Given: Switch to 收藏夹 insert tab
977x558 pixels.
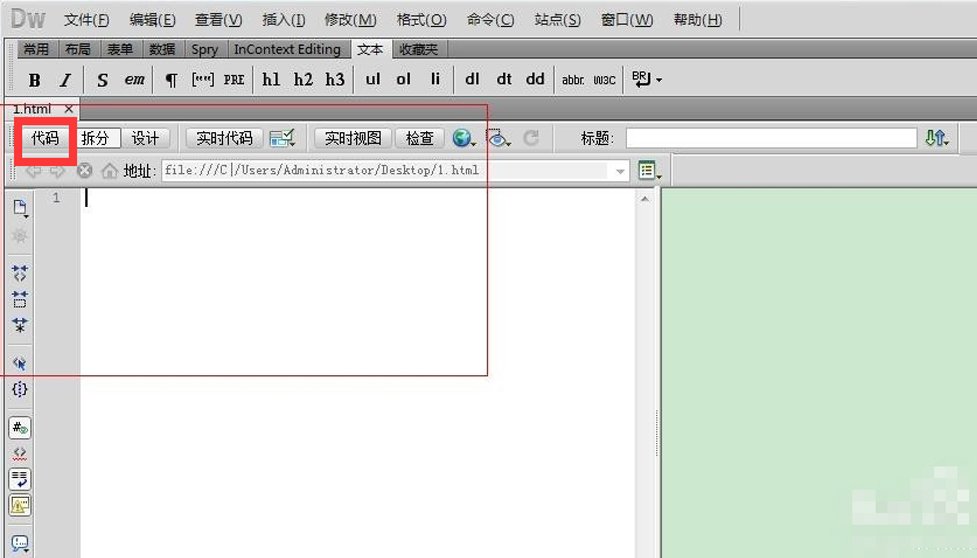Looking at the screenshot, I should click(419, 49).
